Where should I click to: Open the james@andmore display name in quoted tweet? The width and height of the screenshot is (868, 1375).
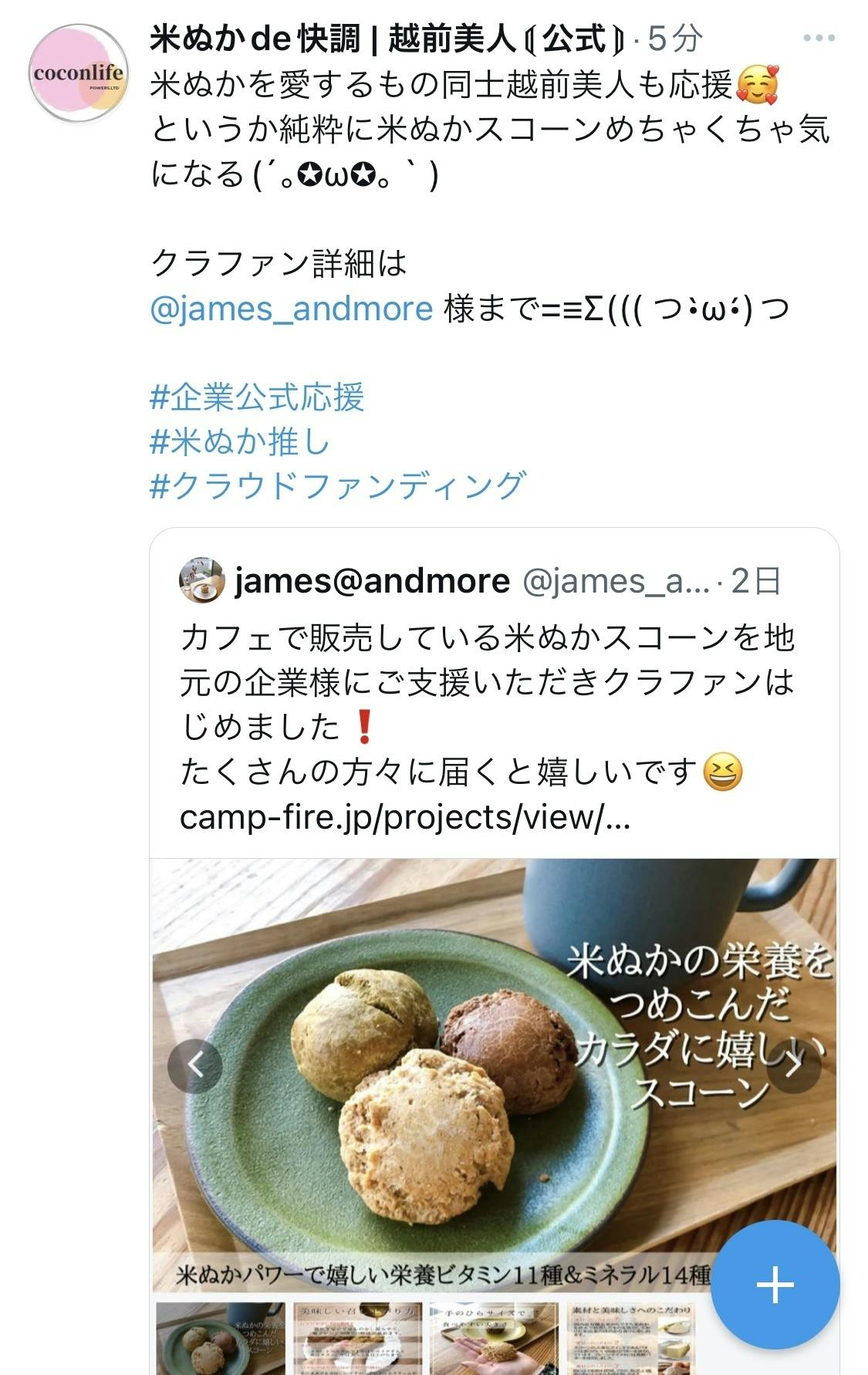[x=372, y=581]
